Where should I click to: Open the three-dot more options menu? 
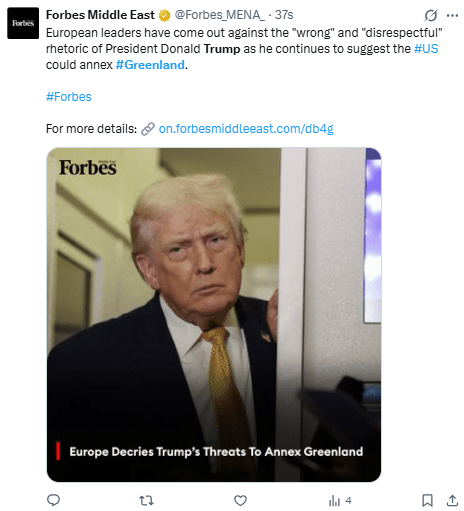click(x=452, y=15)
